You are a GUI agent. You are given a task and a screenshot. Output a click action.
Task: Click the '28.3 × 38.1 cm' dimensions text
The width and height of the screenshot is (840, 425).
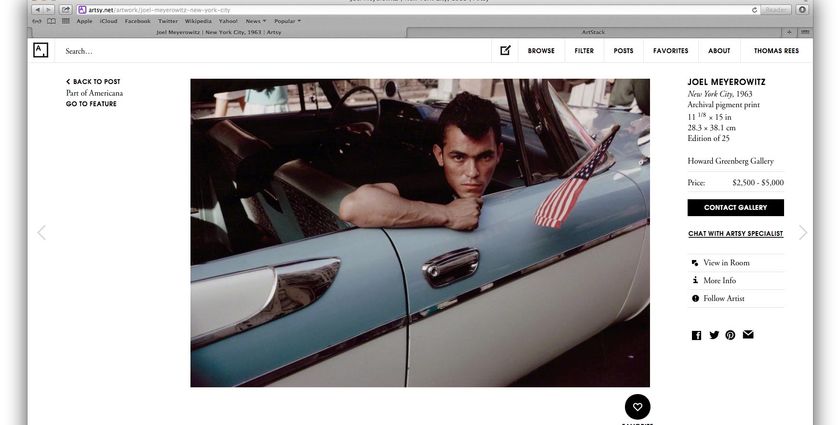pyautogui.click(x=711, y=128)
